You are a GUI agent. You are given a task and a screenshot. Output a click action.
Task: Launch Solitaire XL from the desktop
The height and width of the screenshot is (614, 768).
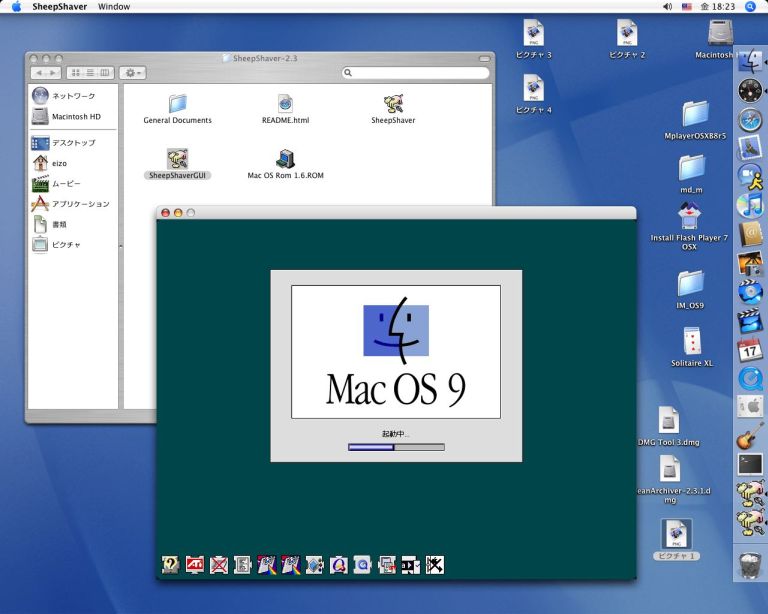click(x=692, y=341)
